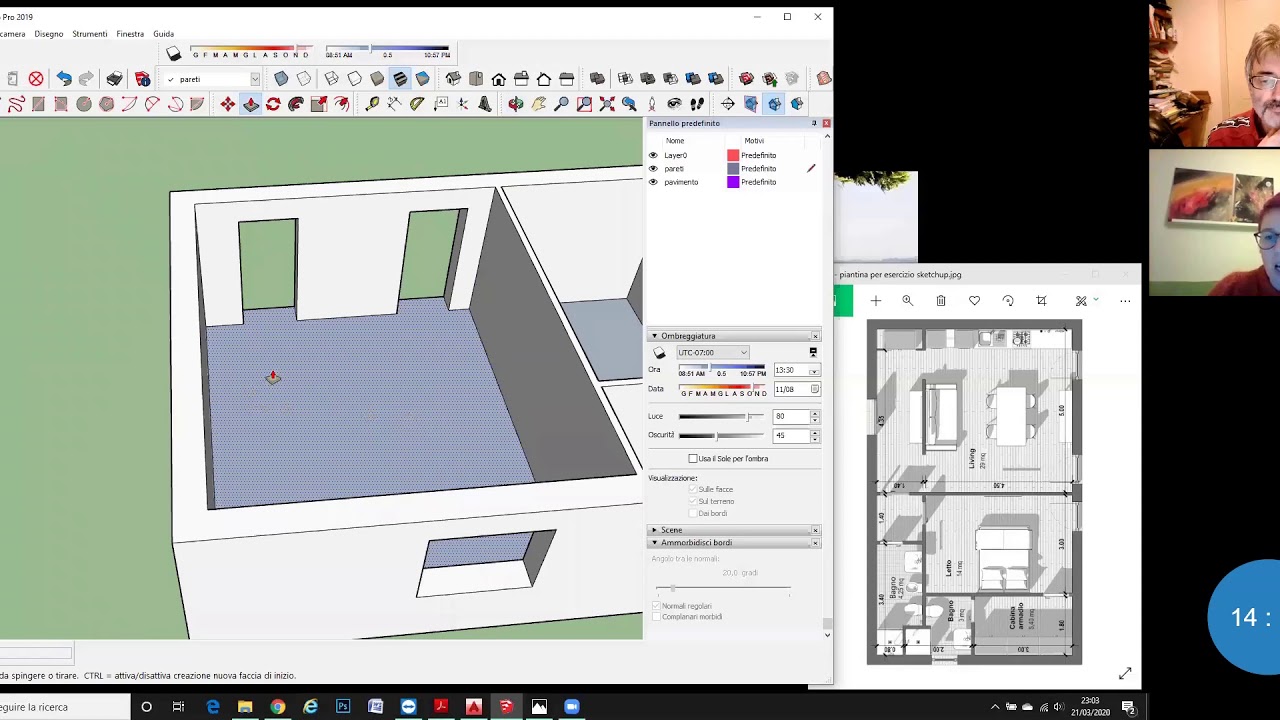Select the Pan hand tool
Viewport: 1280px width, 720px height.
pyautogui.click(x=539, y=104)
